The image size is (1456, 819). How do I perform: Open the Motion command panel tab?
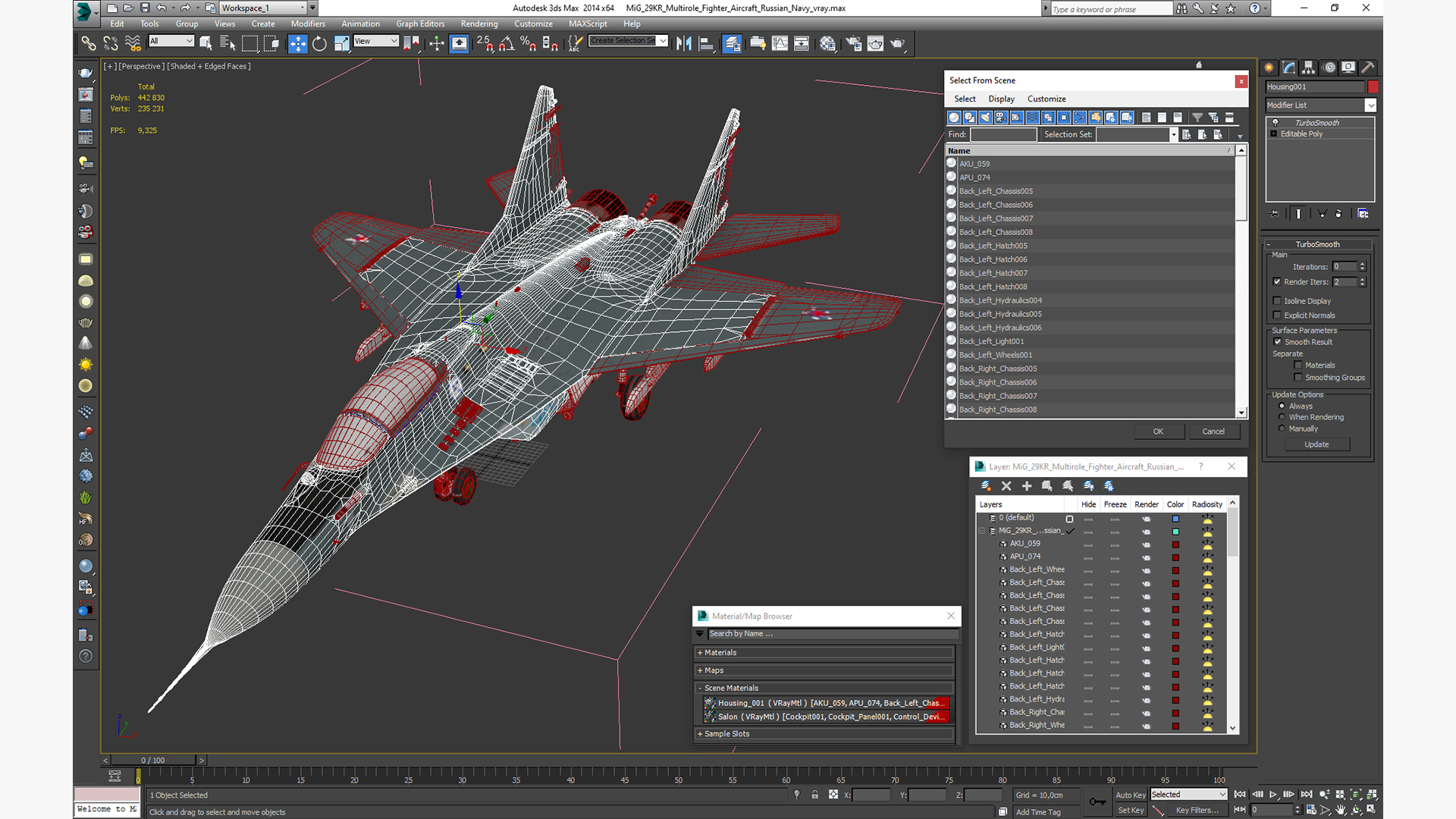tap(1329, 67)
